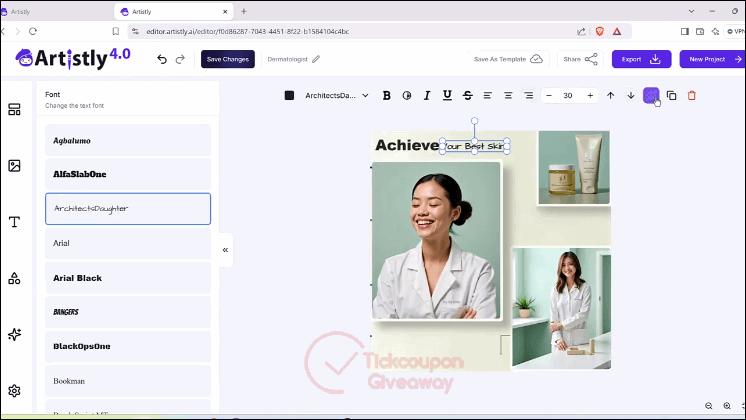Open the images panel in sidebar
The height and width of the screenshot is (420, 746).
(14, 166)
